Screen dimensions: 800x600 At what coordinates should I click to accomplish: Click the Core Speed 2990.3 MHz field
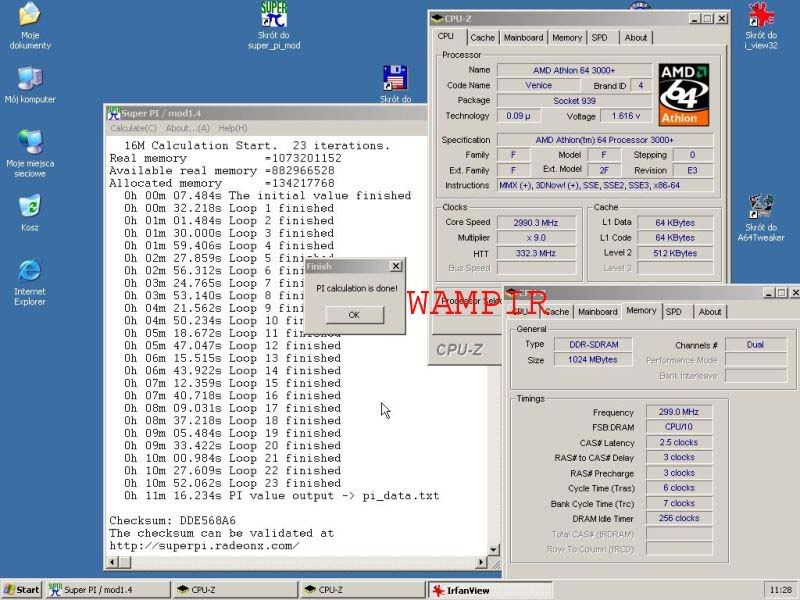pyautogui.click(x=536, y=222)
